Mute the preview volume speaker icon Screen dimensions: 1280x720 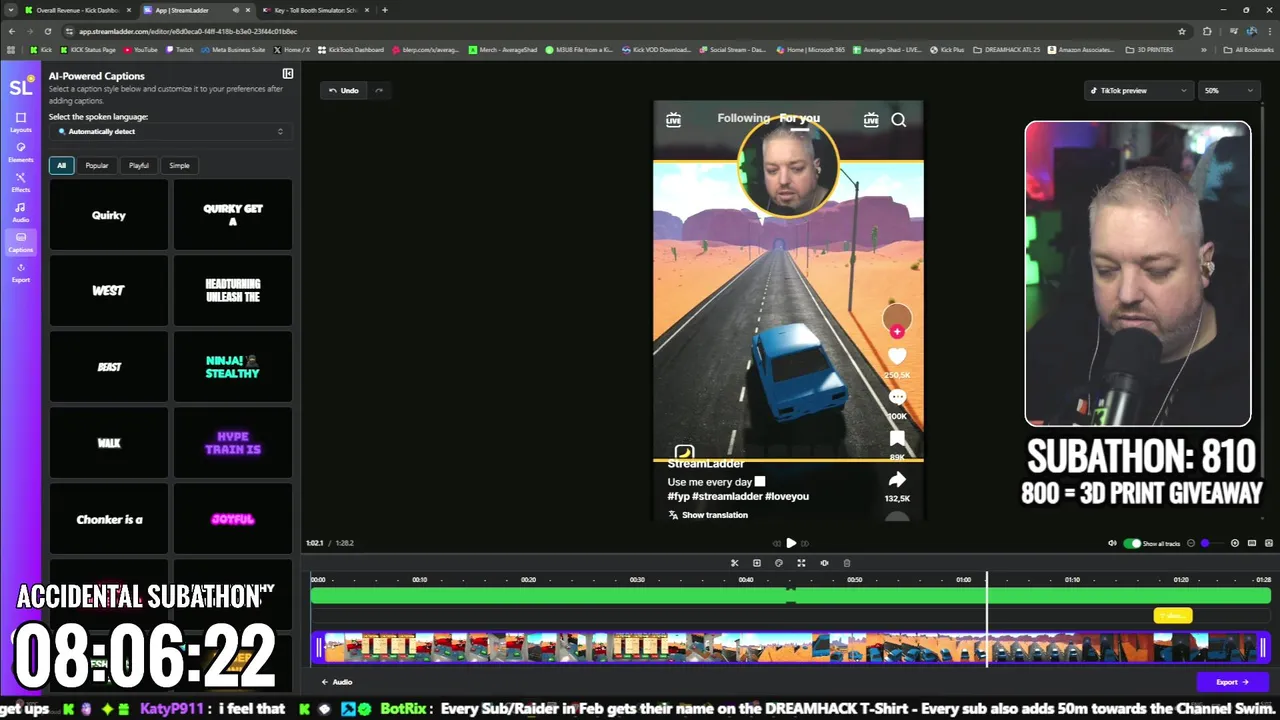click(x=1112, y=543)
